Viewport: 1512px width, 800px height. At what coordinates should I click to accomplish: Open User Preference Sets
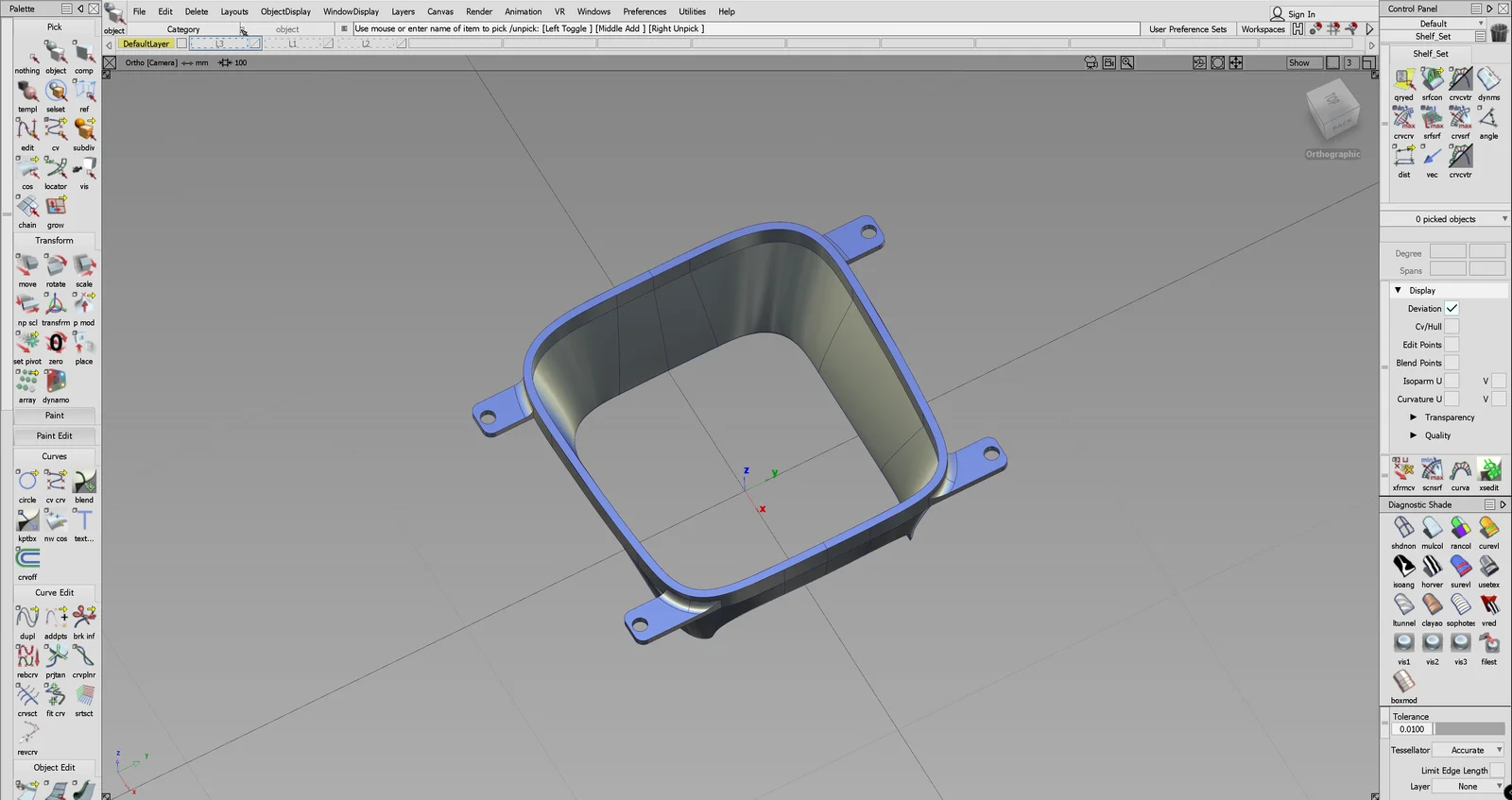(x=1188, y=29)
